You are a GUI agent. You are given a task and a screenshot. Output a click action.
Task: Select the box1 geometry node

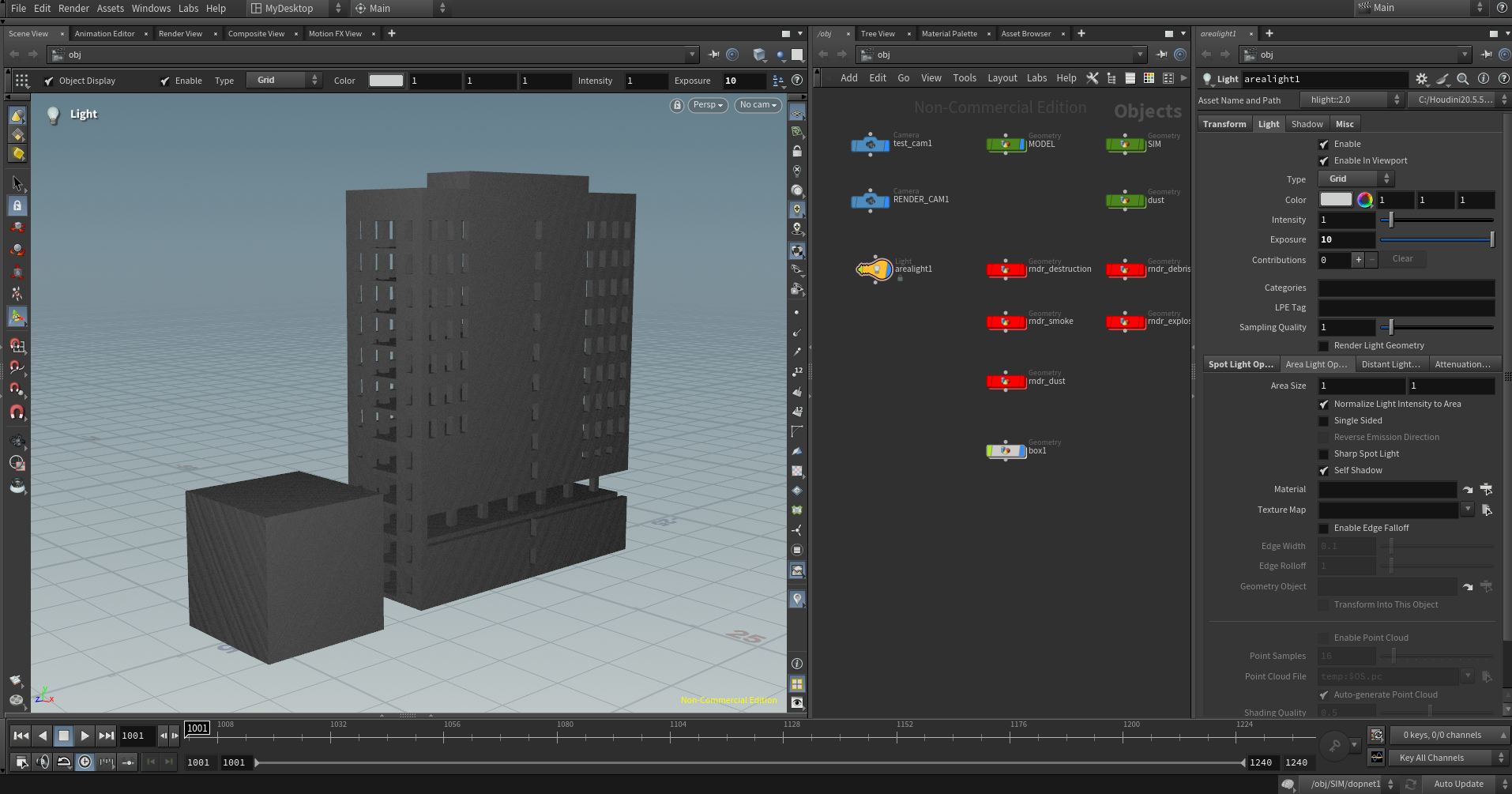coord(1006,451)
